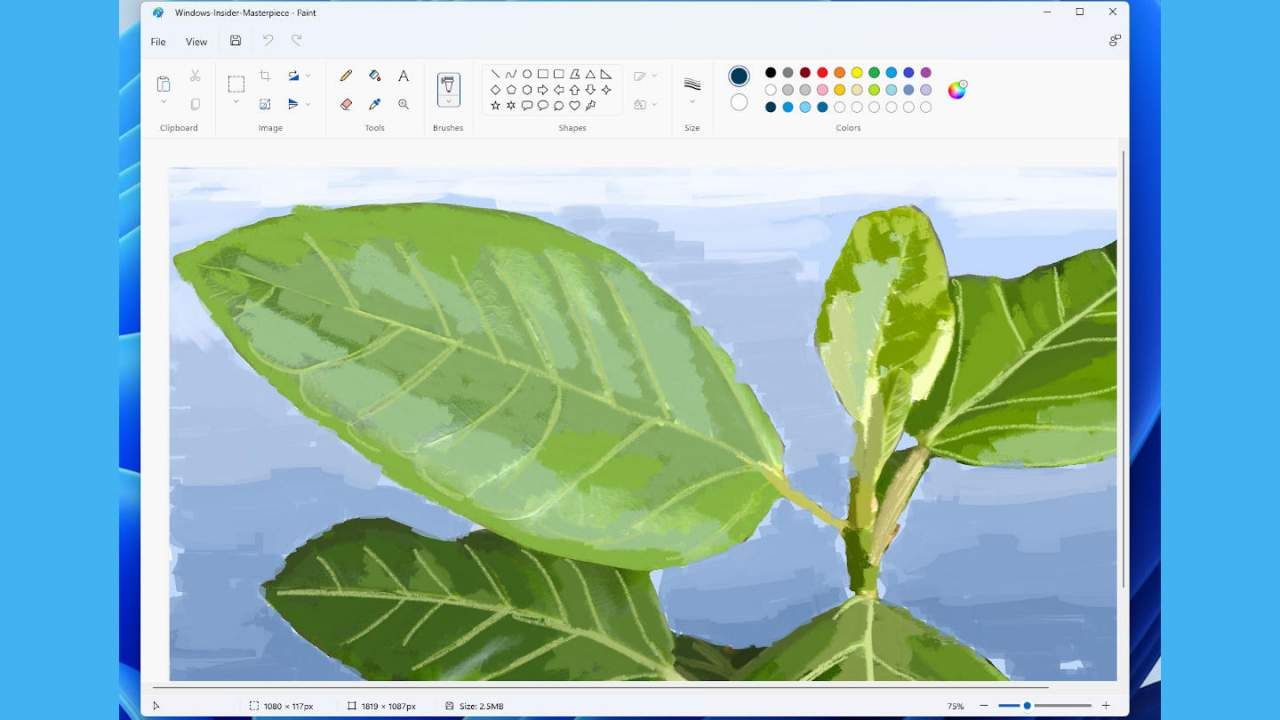Select the secondary white color circle
This screenshot has width=1280, height=720.
click(x=739, y=102)
